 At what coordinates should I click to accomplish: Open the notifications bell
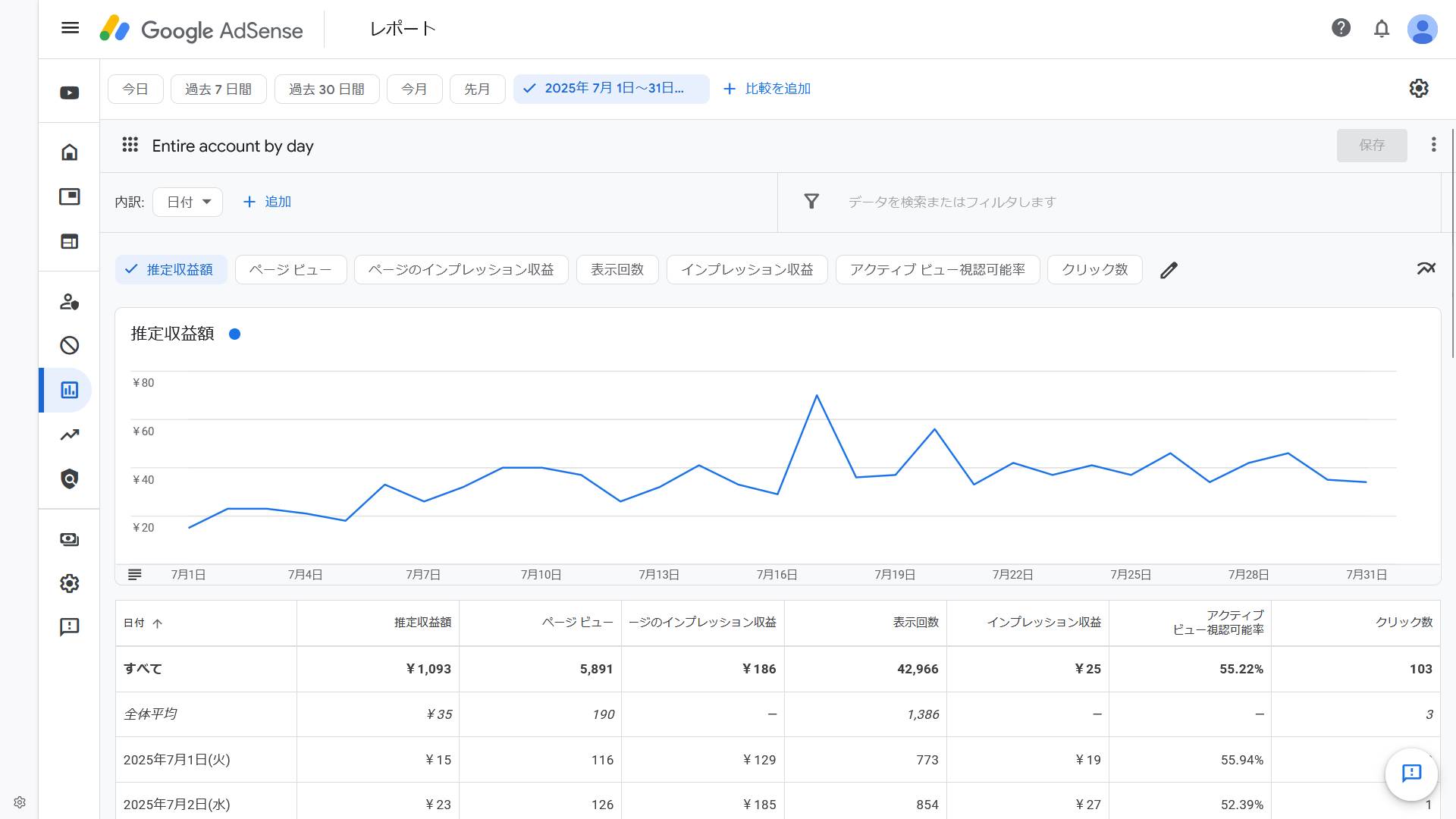tap(1382, 29)
